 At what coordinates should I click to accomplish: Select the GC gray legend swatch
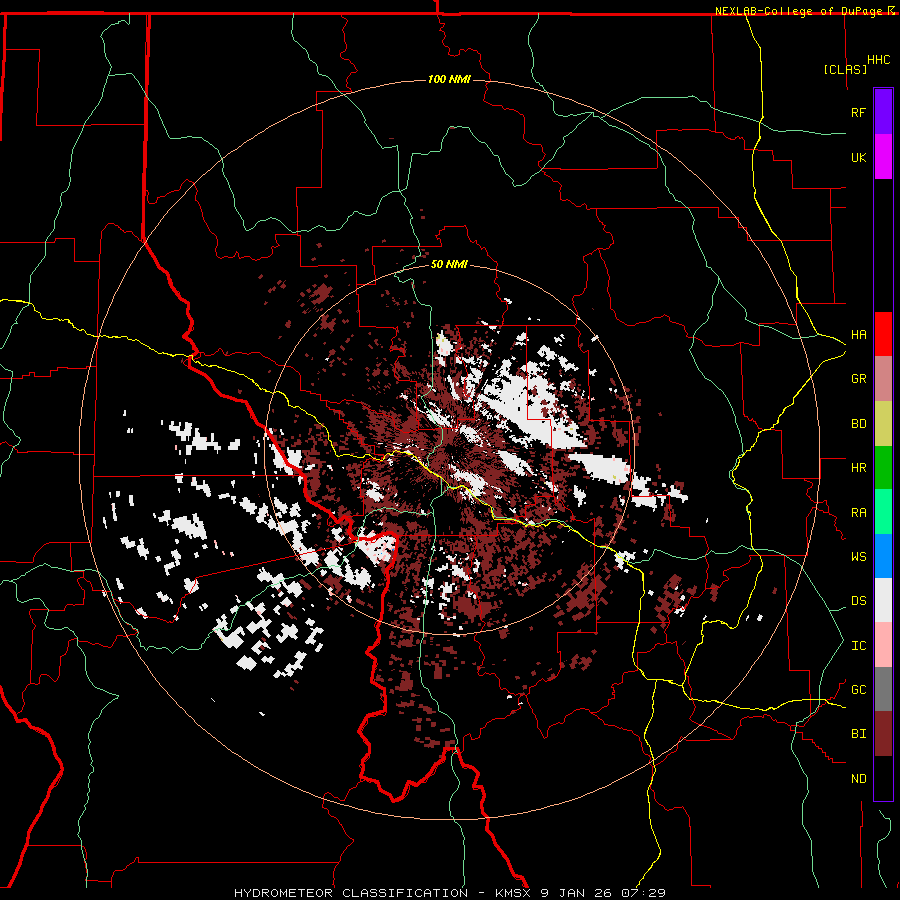[883, 689]
